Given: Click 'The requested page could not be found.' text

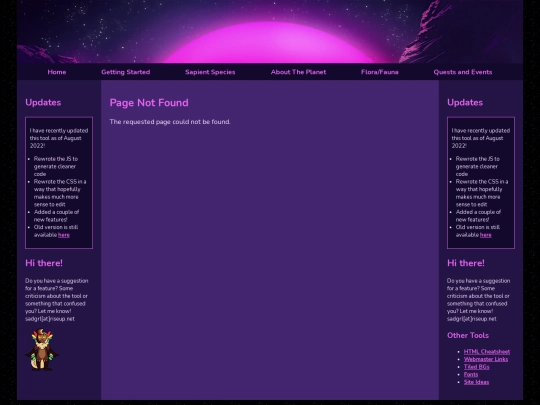Looking at the screenshot, I should [x=170, y=122].
